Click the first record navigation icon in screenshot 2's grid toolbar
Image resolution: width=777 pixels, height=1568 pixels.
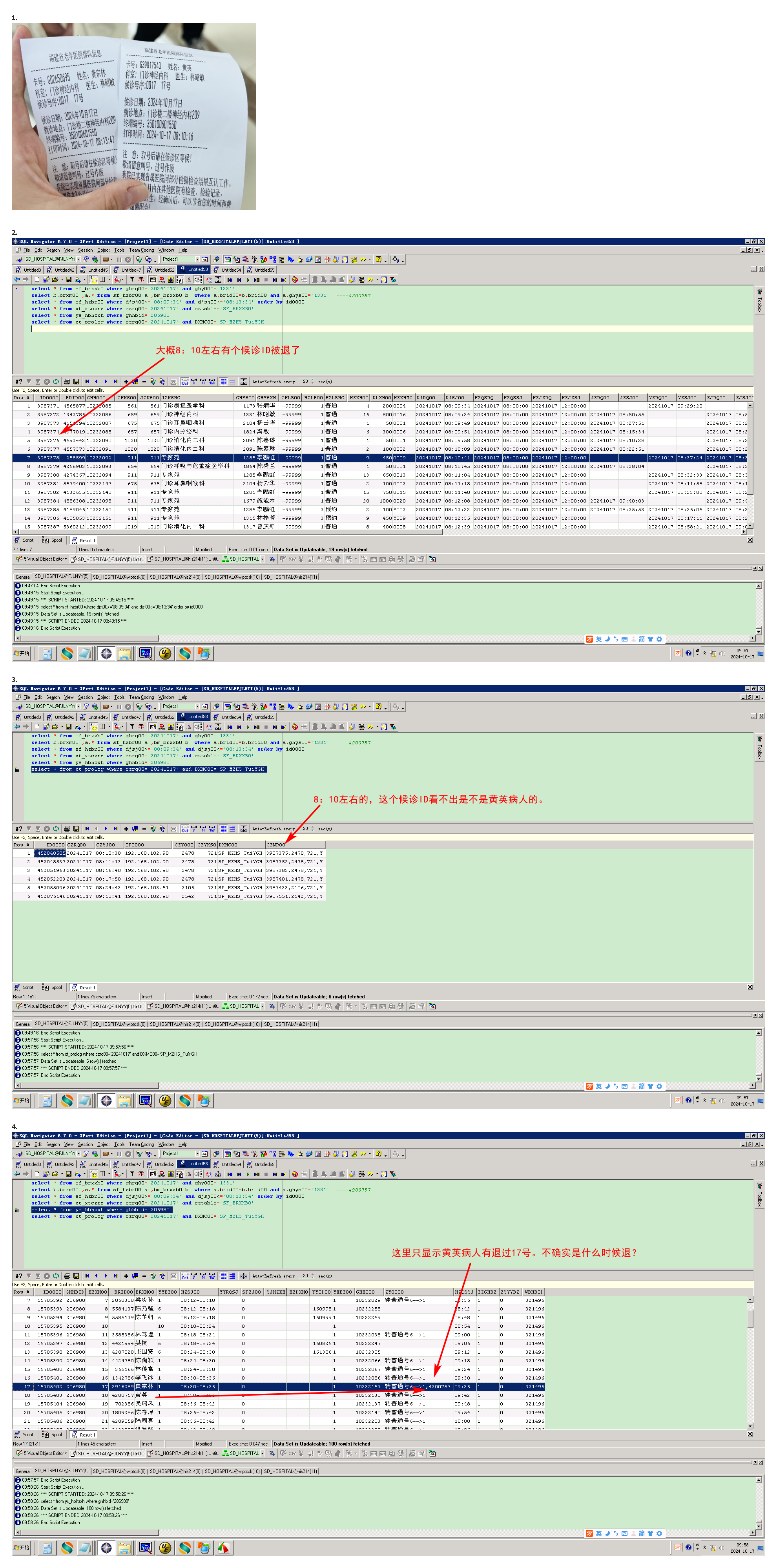point(87,382)
